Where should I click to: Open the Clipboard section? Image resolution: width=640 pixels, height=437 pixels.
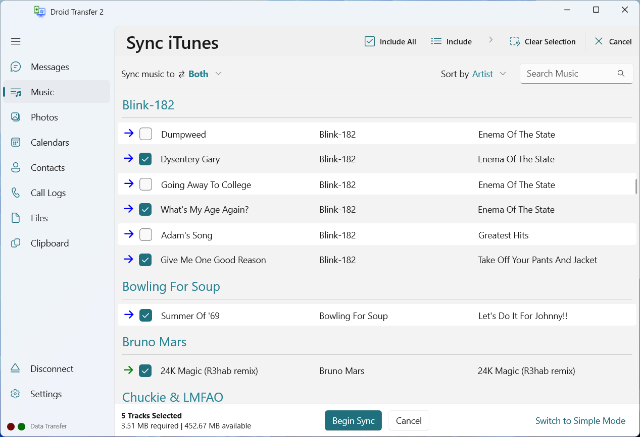tap(56, 243)
